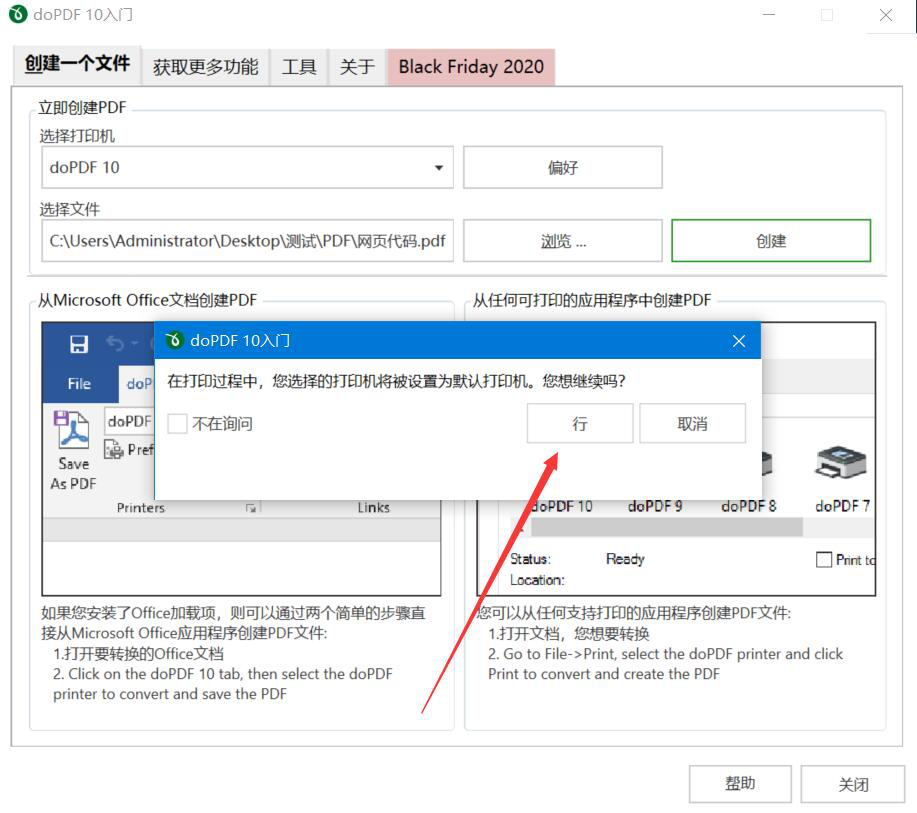Toggle the Print to file checkbox
The image size is (917, 813).
coord(823,560)
